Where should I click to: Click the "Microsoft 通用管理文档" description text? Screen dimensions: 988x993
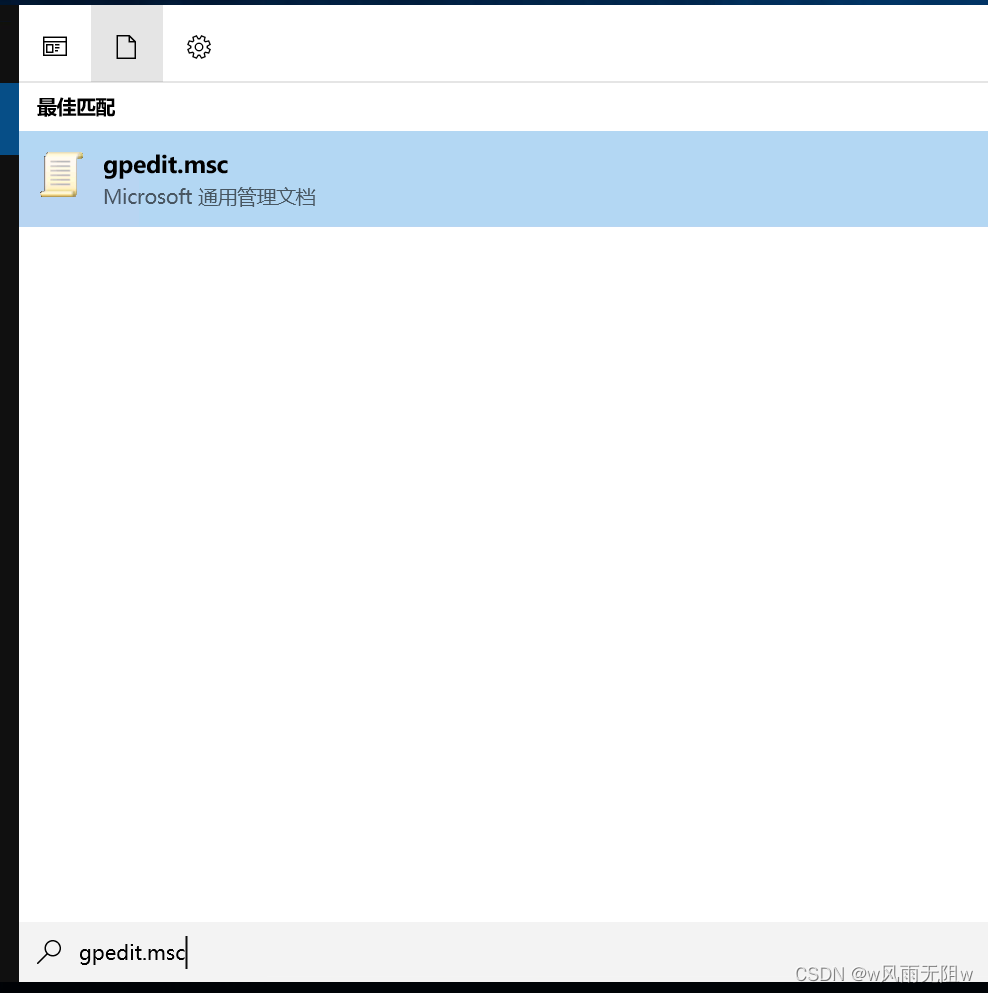pos(209,197)
